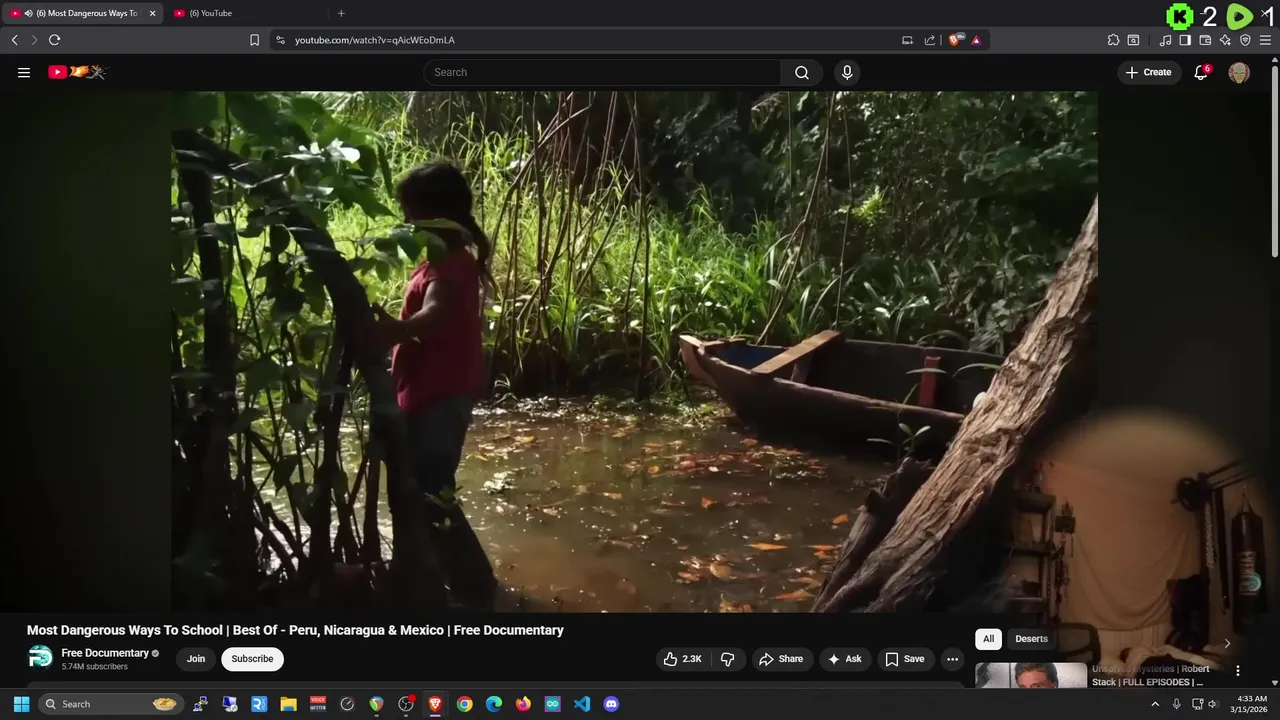Close the Most Dangerous Ways tab

click(152, 13)
